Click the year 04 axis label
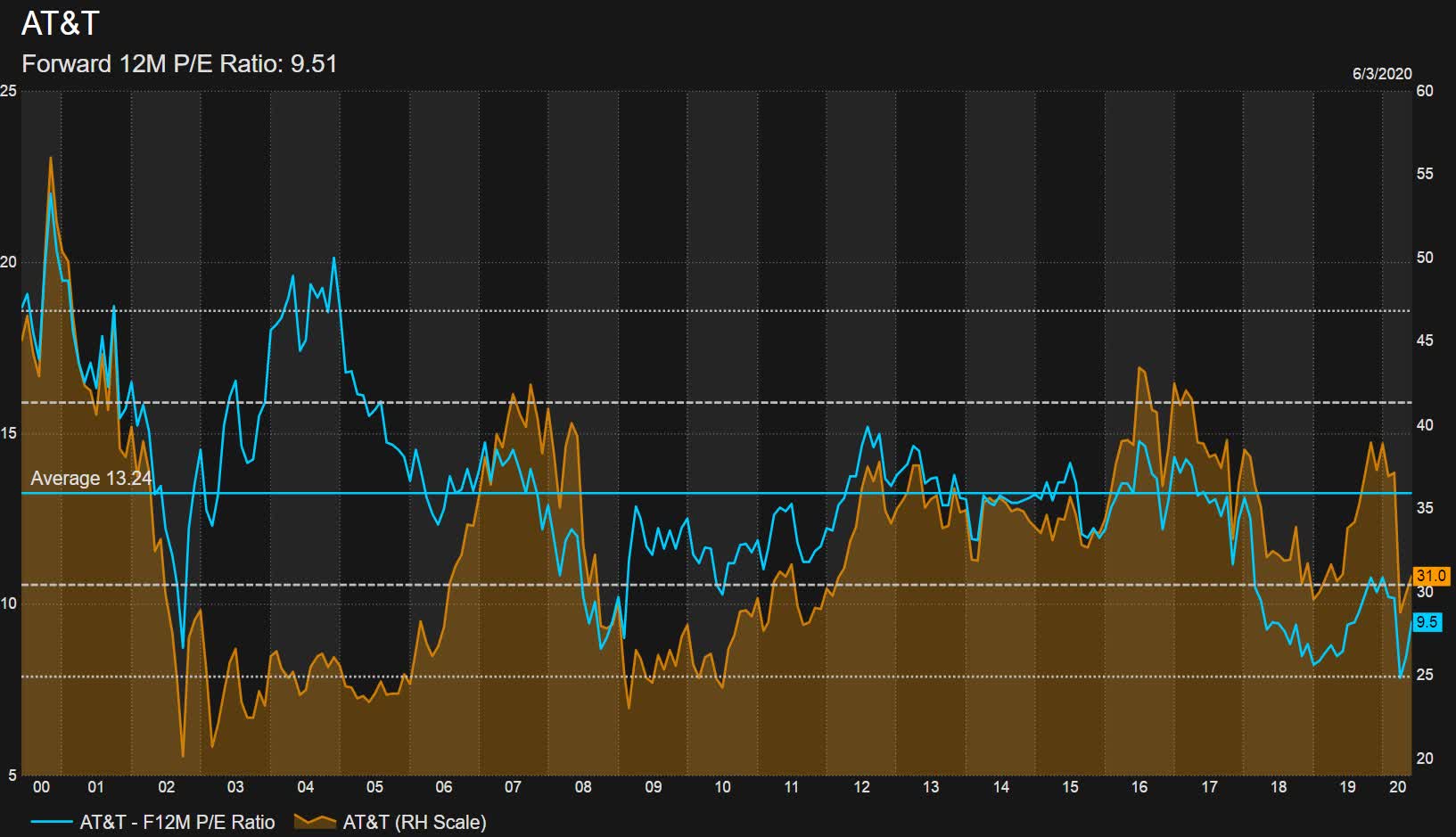This screenshot has height=837, width=1456. coord(306,787)
